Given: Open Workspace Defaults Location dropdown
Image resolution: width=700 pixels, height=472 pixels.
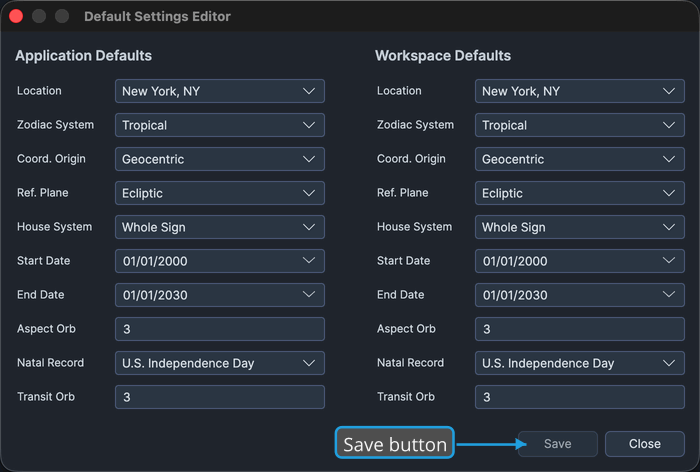Looking at the screenshot, I should pyautogui.click(x=579, y=91).
